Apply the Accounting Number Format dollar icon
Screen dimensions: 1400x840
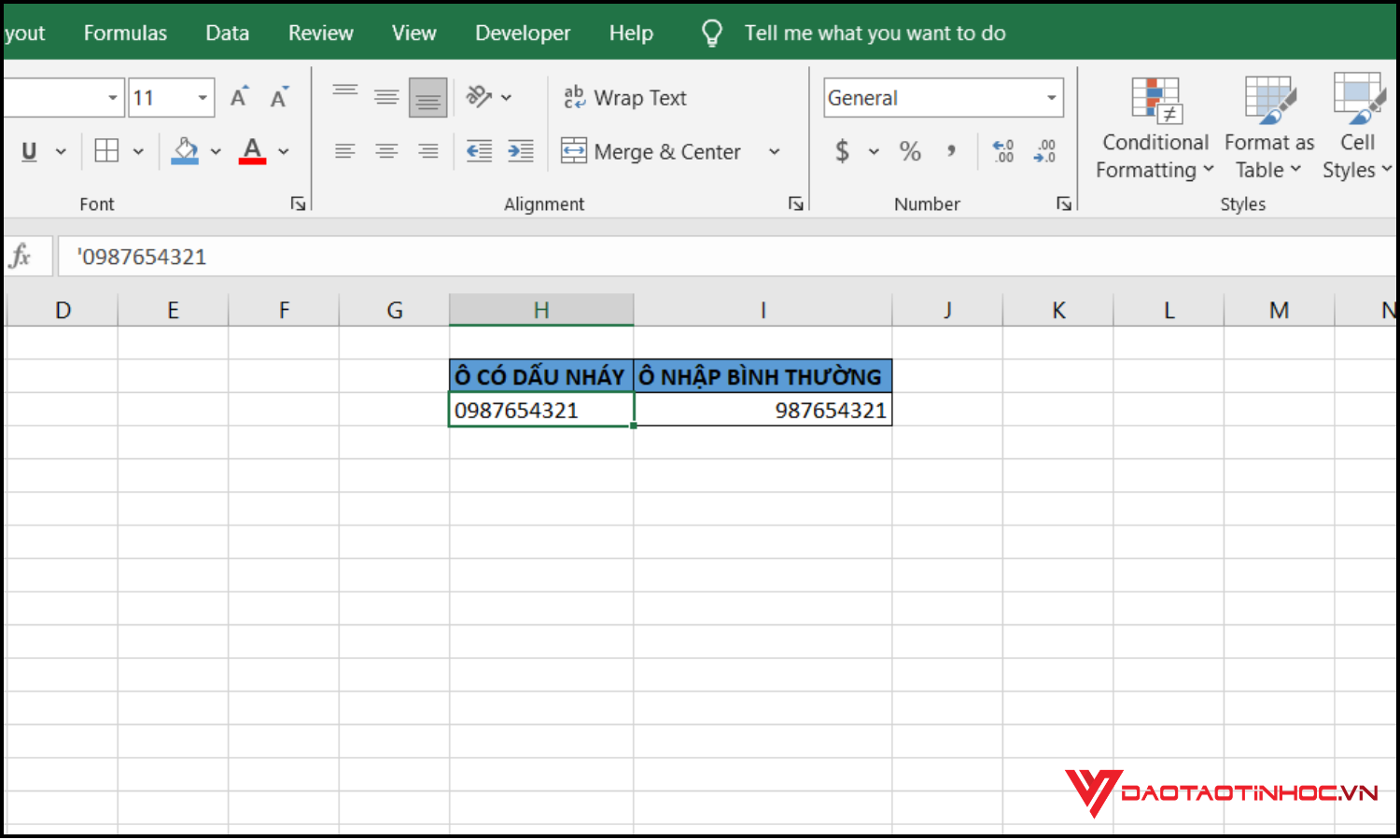click(x=843, y=151)
